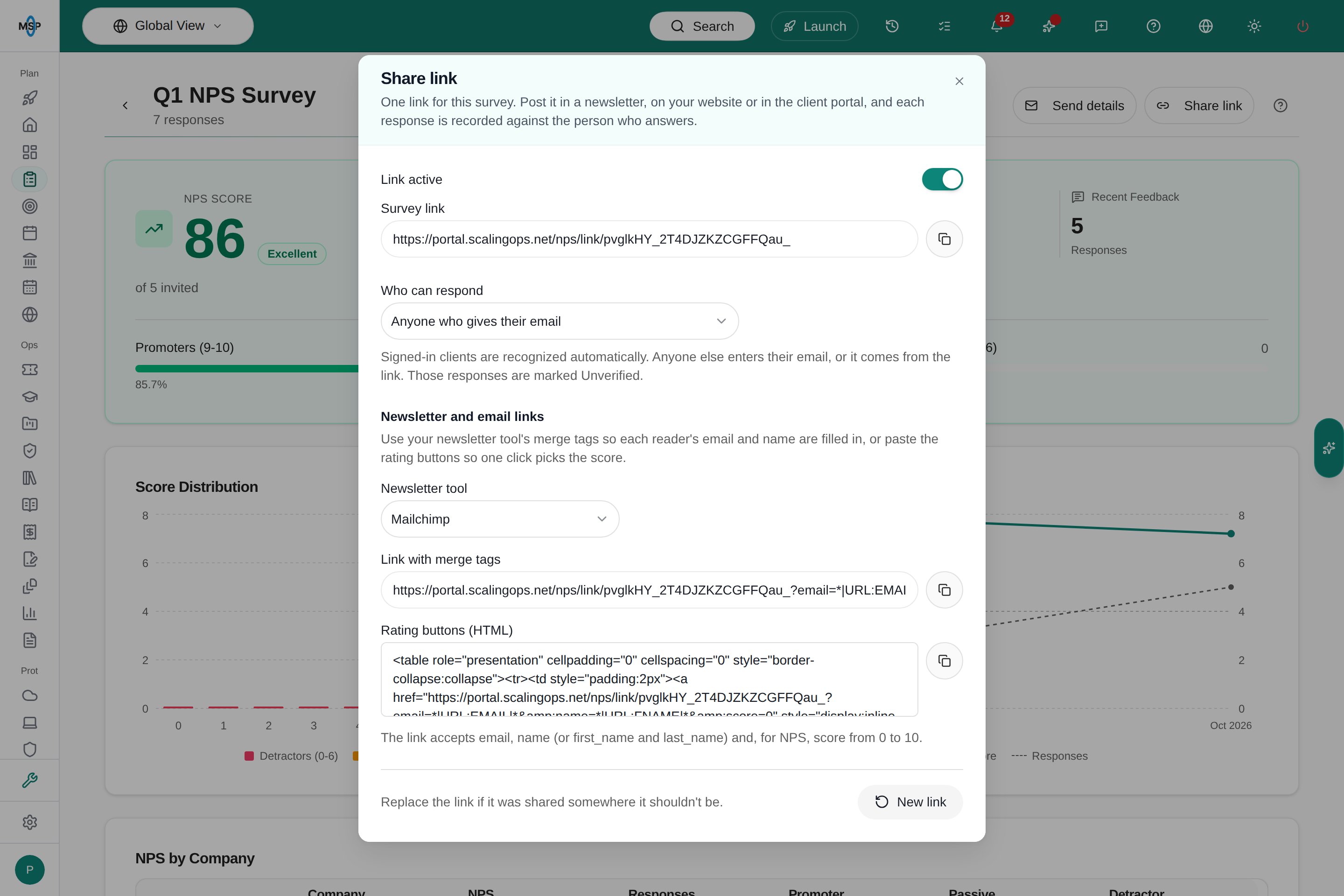Open help question mark in header
This screenshot has height=896, width=1344.
tap(1153, 26)
